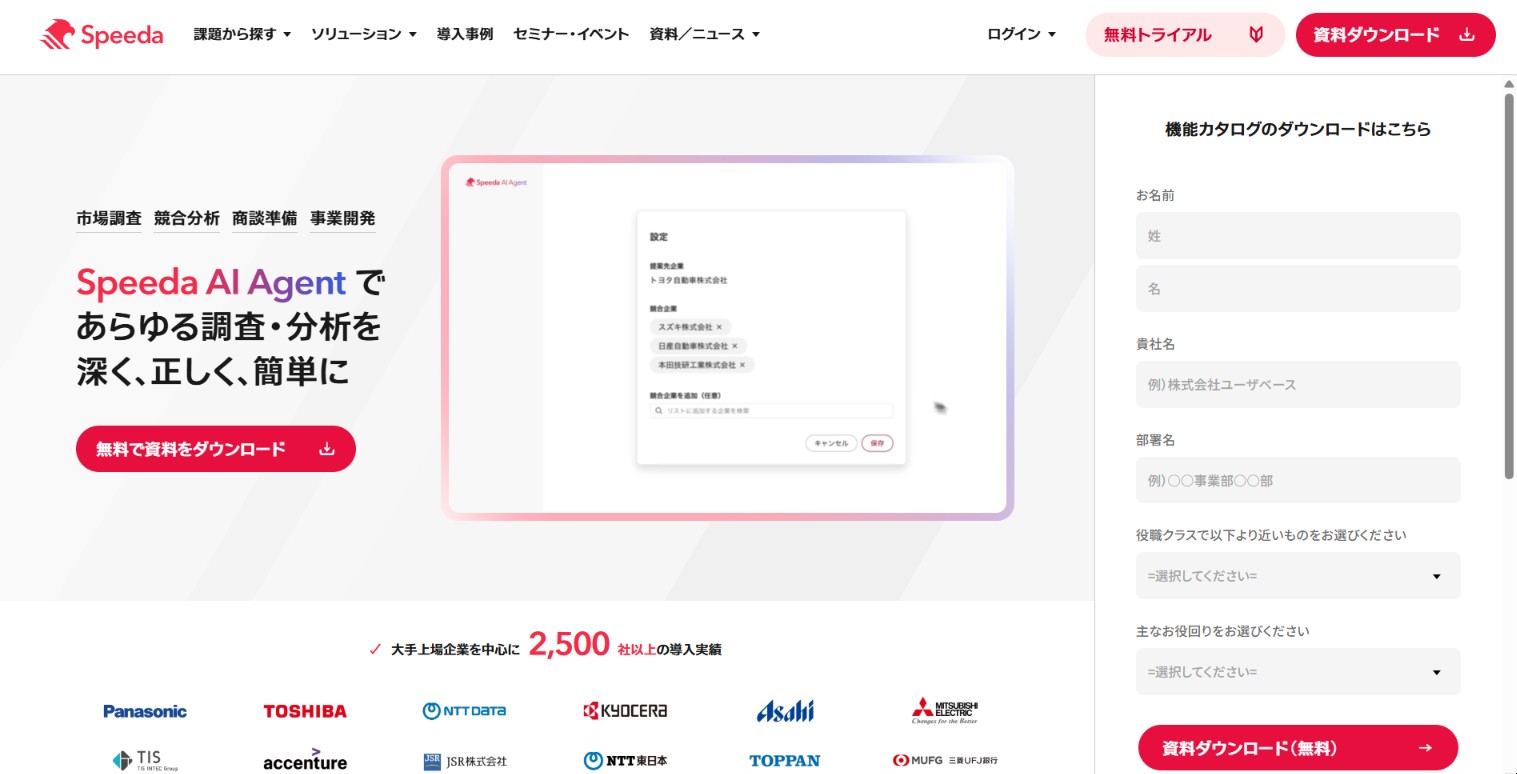Select 事業開発 tag

pos(343,218)
